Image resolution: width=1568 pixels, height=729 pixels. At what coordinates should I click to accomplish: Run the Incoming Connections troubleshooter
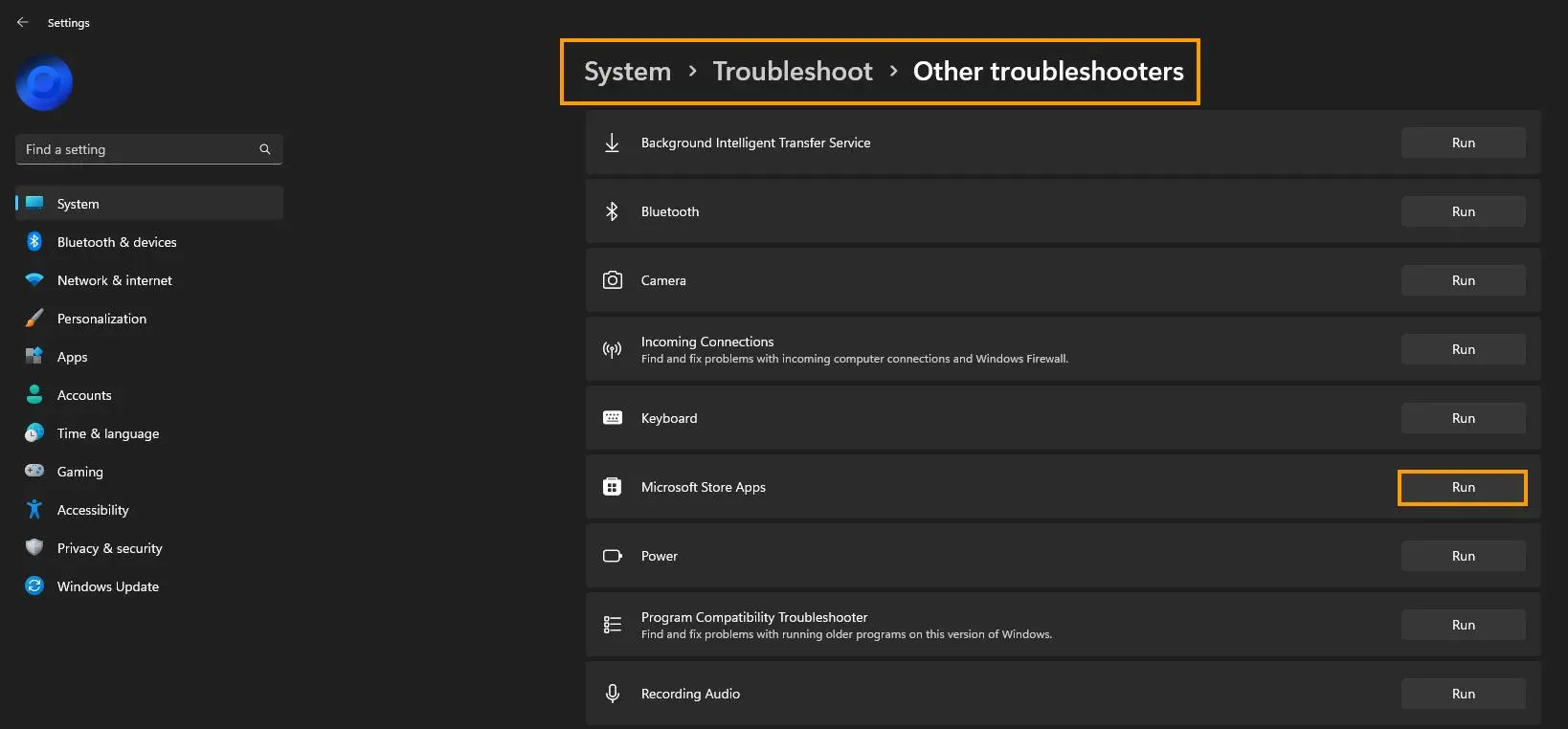click(x=1463, y=349)
